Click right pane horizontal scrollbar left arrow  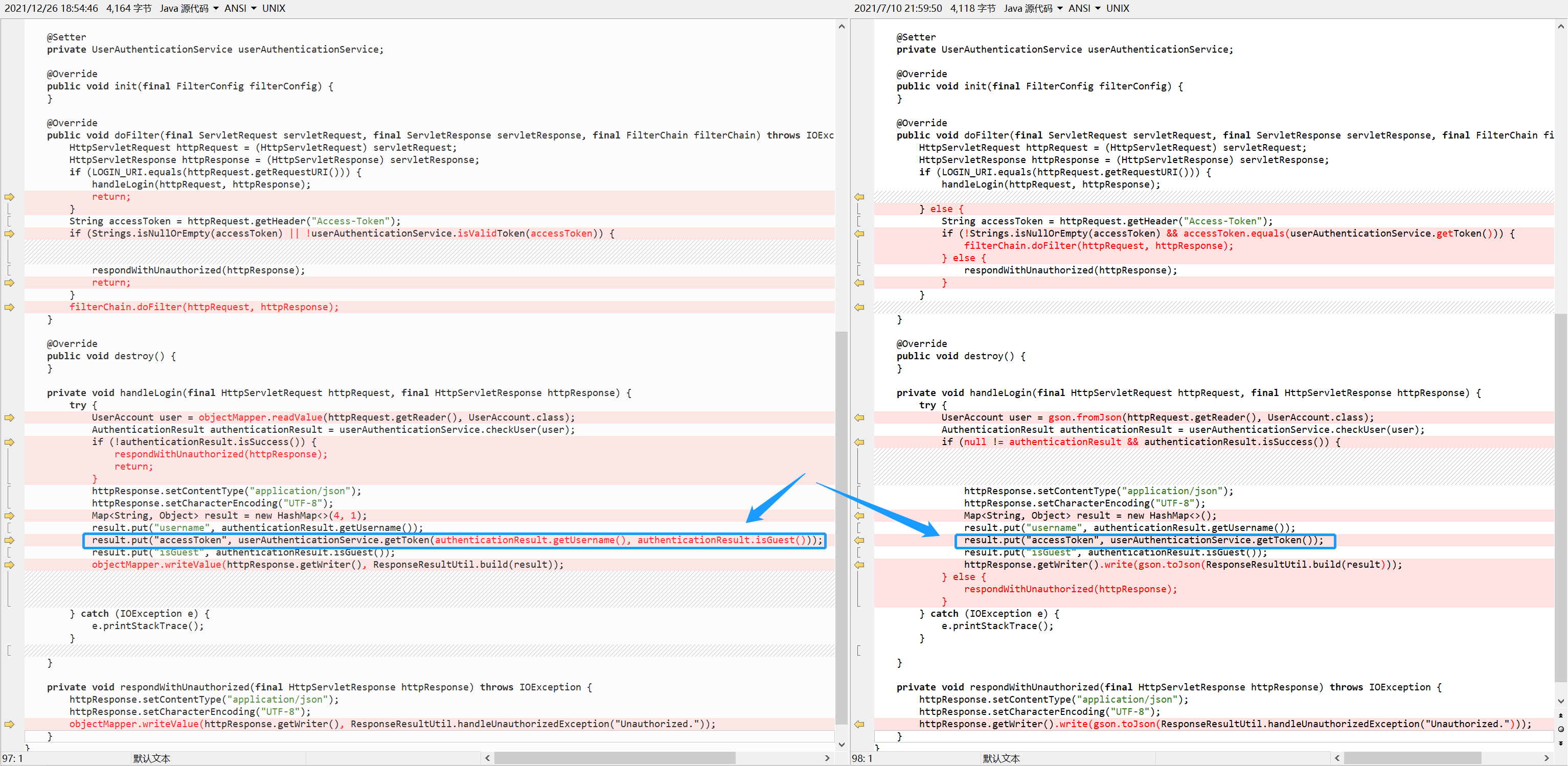click(1337, 758)
